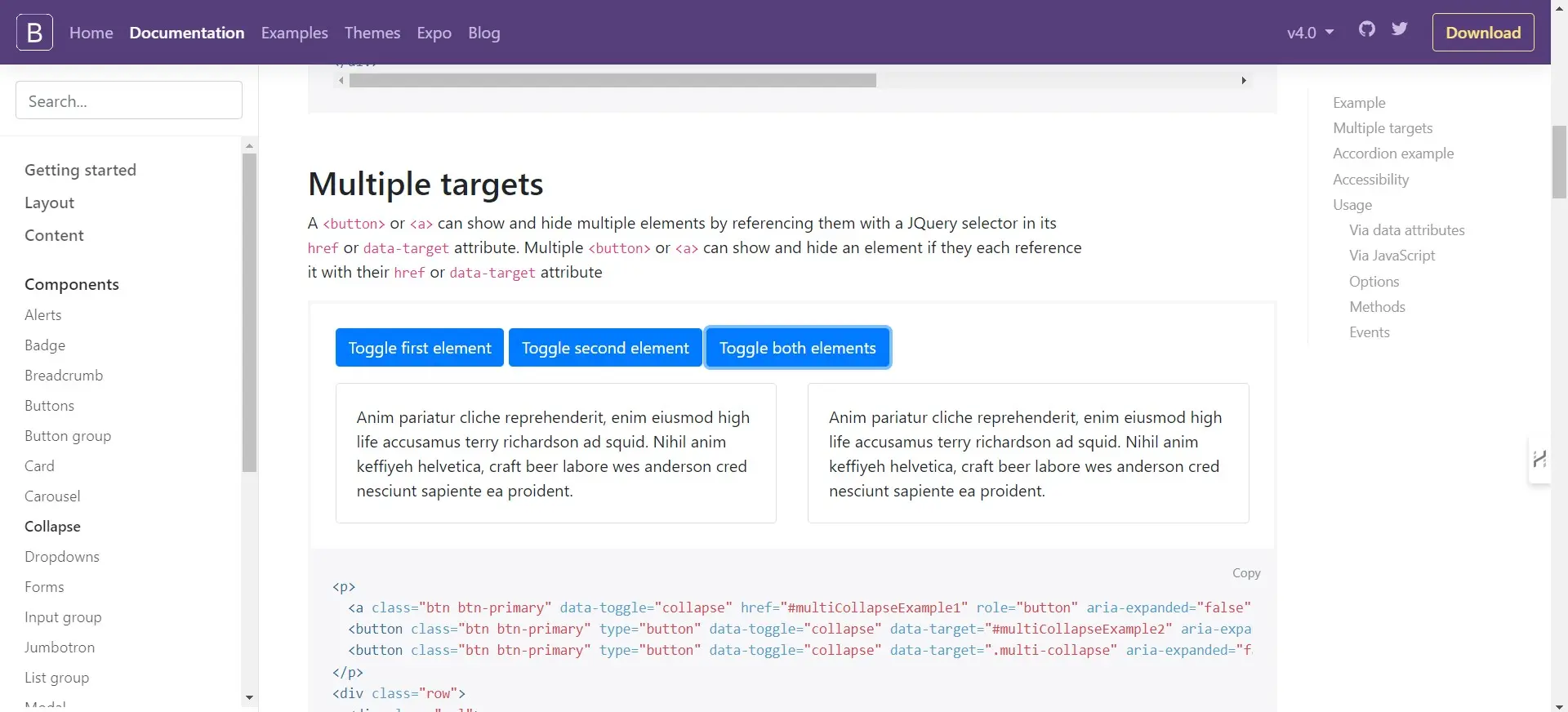Click the code scrollbar right arrow
Viewport: 1568px width, 712px height.
[1243, 80]
